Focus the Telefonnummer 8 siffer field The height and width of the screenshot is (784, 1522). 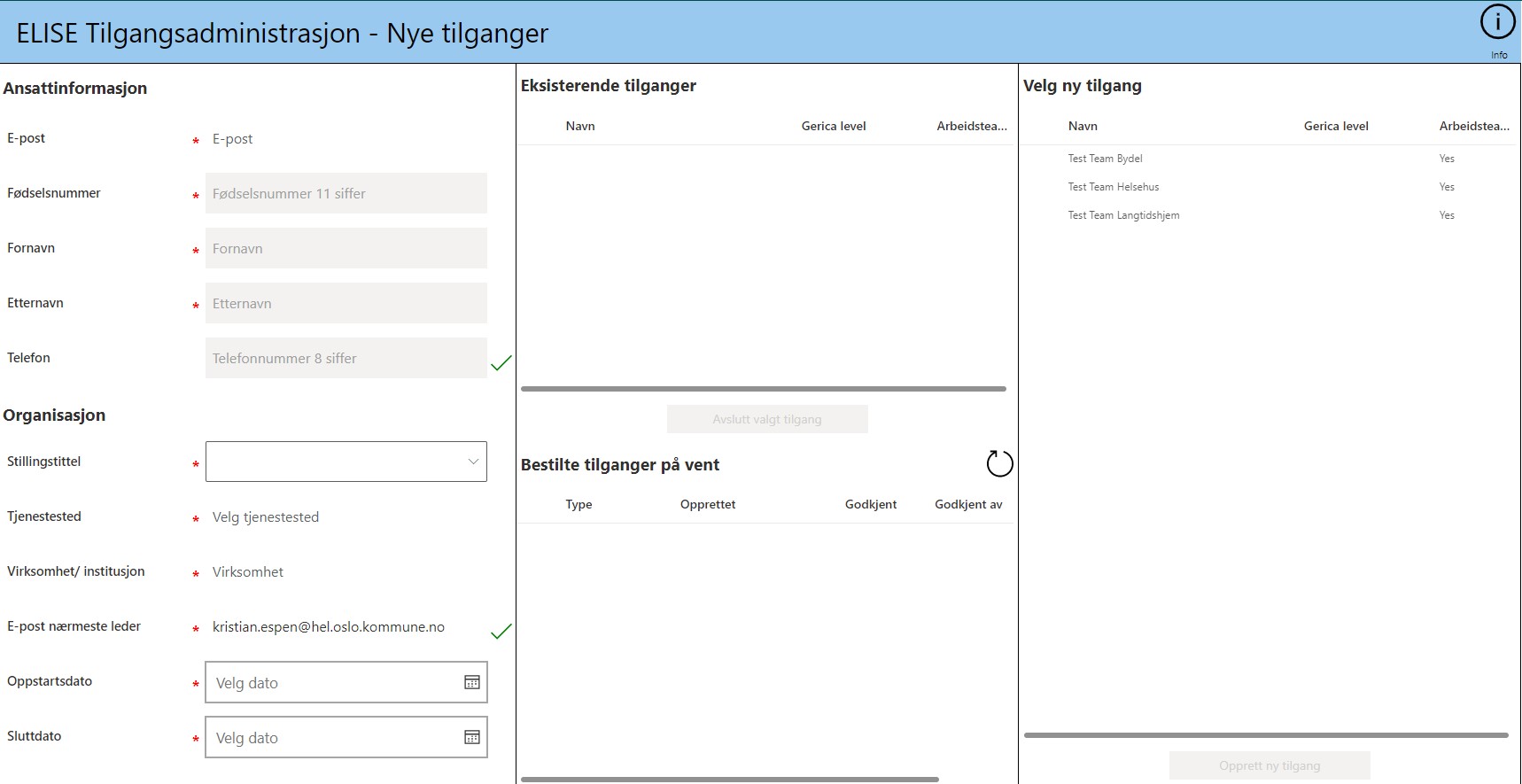[x=346, y=358]
